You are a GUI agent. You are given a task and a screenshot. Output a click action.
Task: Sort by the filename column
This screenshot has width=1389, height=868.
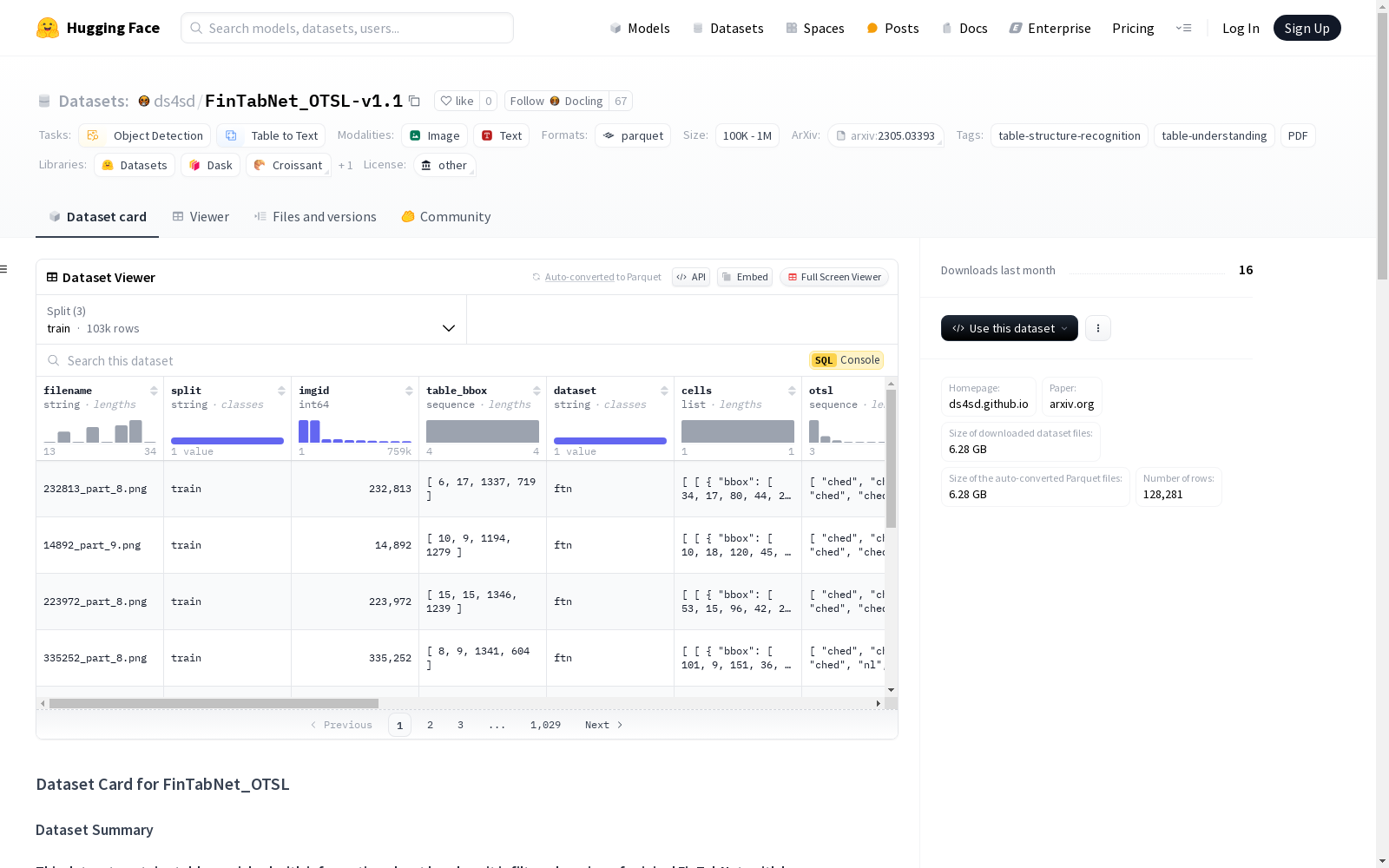click(154, 391)
